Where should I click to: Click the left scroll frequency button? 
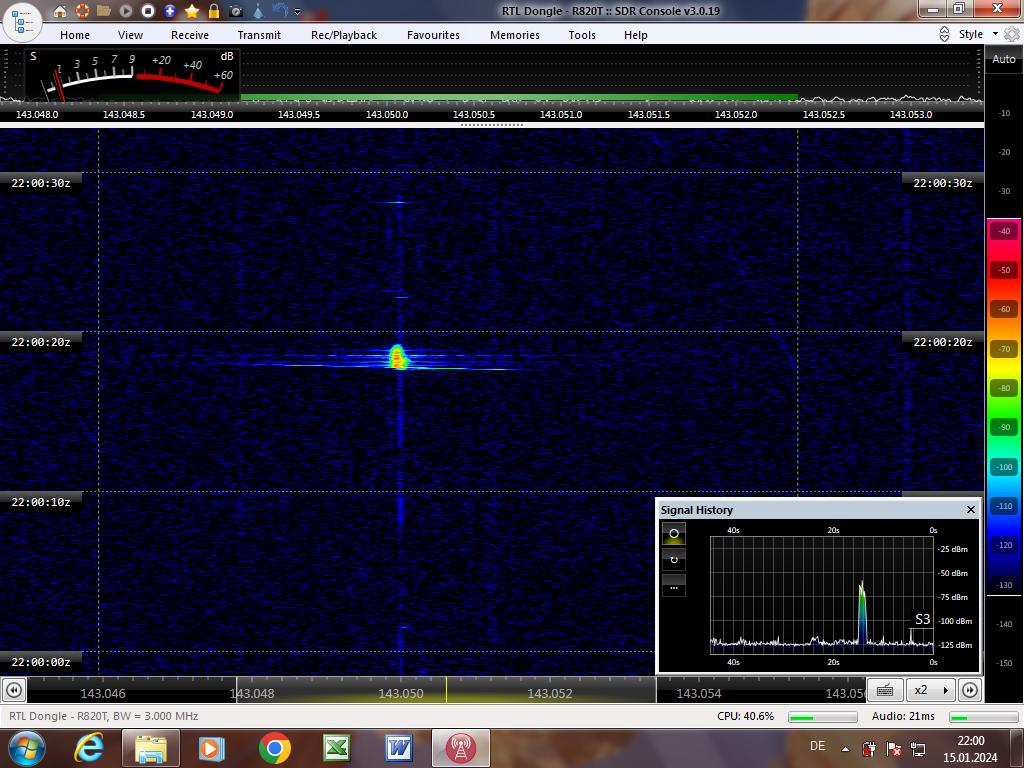(14, 690)
